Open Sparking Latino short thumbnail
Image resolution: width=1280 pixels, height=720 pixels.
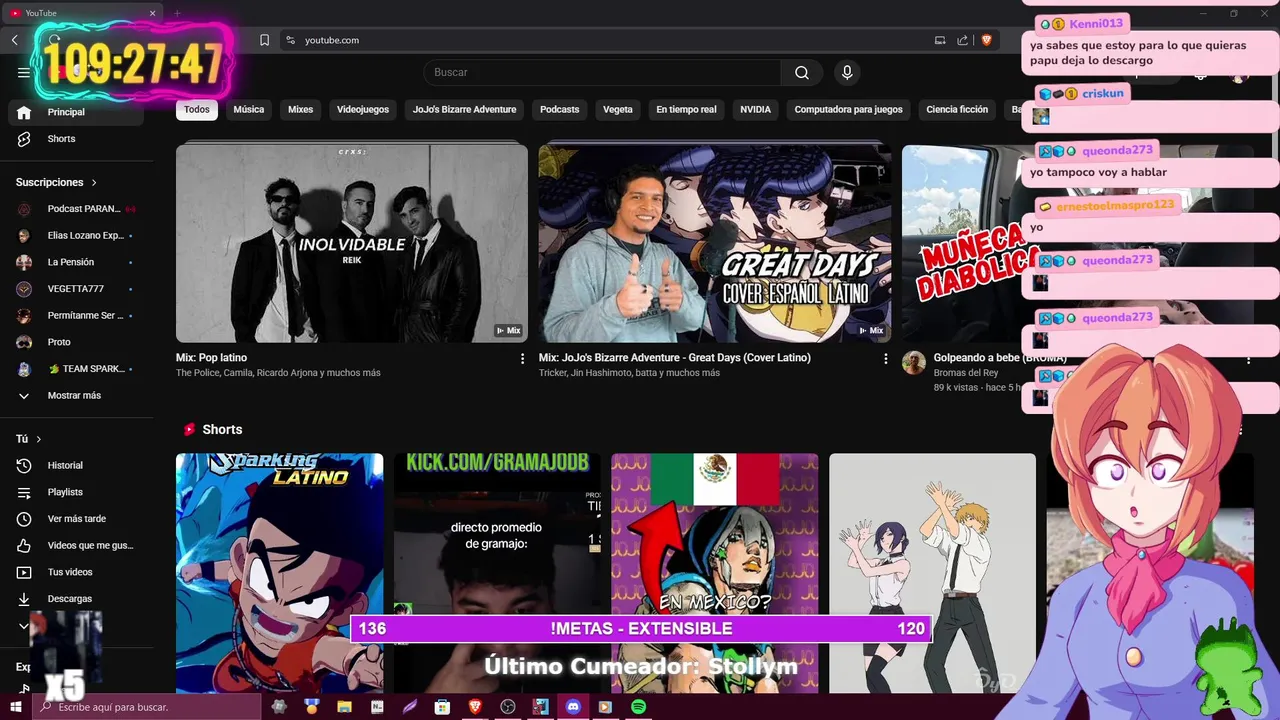pos(279,573)
